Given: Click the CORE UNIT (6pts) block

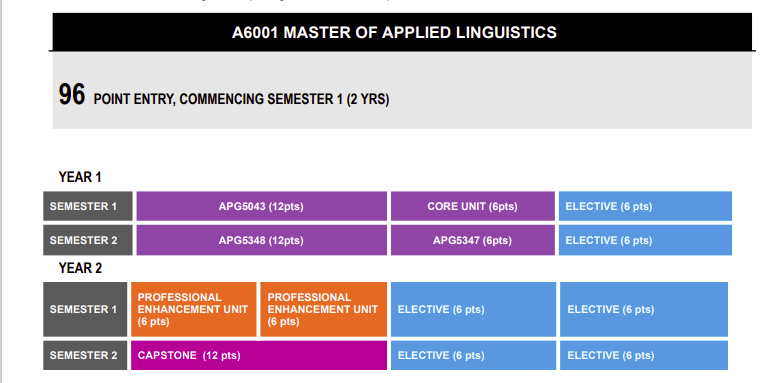Looking at the screenshot, I should click(x=473, y=206).
